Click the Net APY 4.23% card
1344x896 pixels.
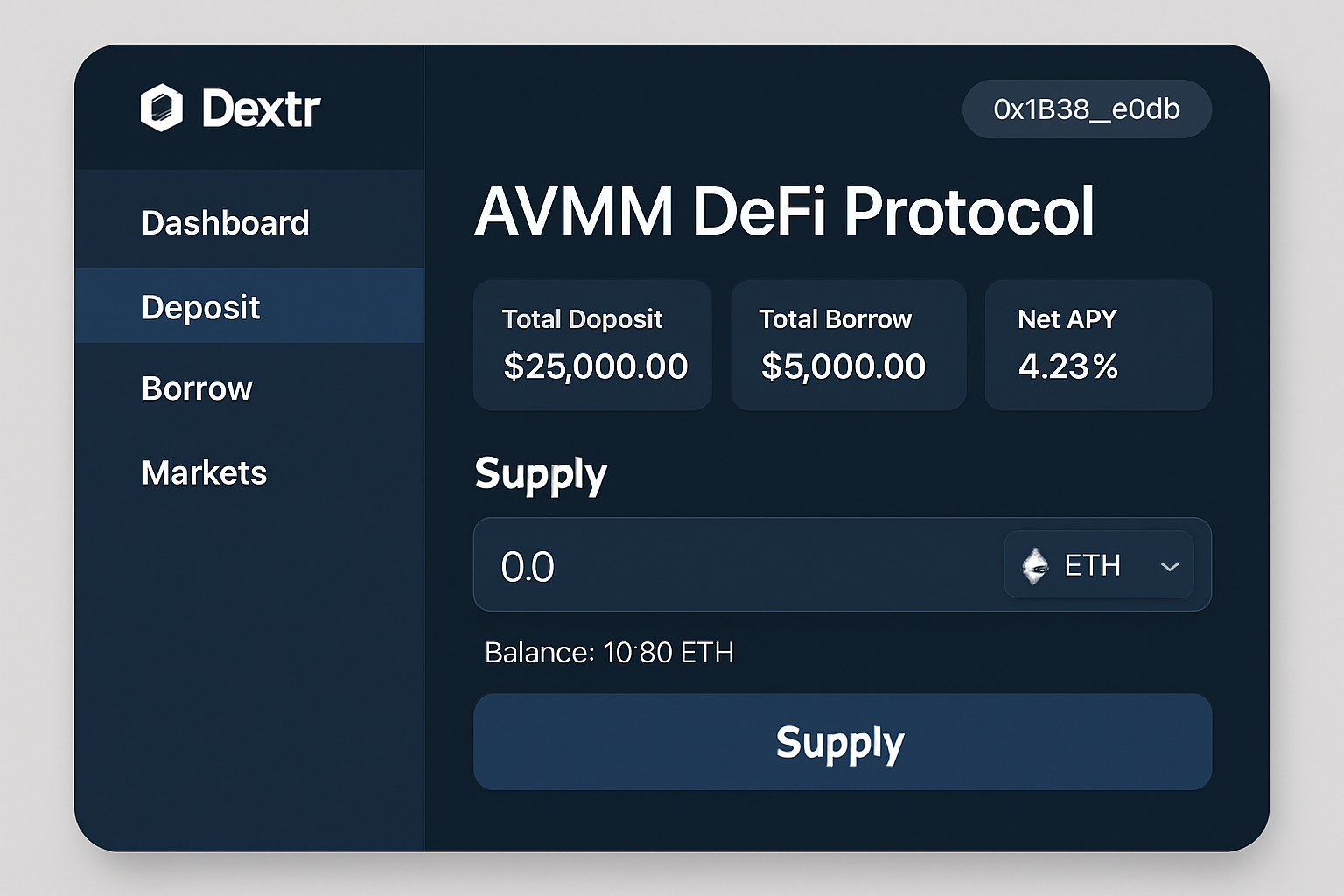[1098, 345]
